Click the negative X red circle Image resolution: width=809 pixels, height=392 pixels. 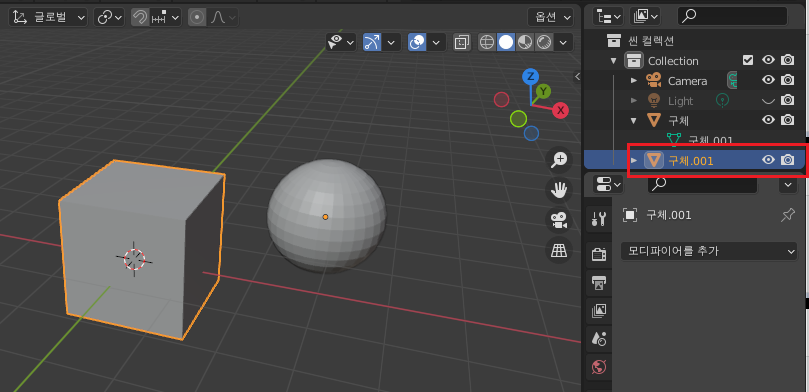501,100
